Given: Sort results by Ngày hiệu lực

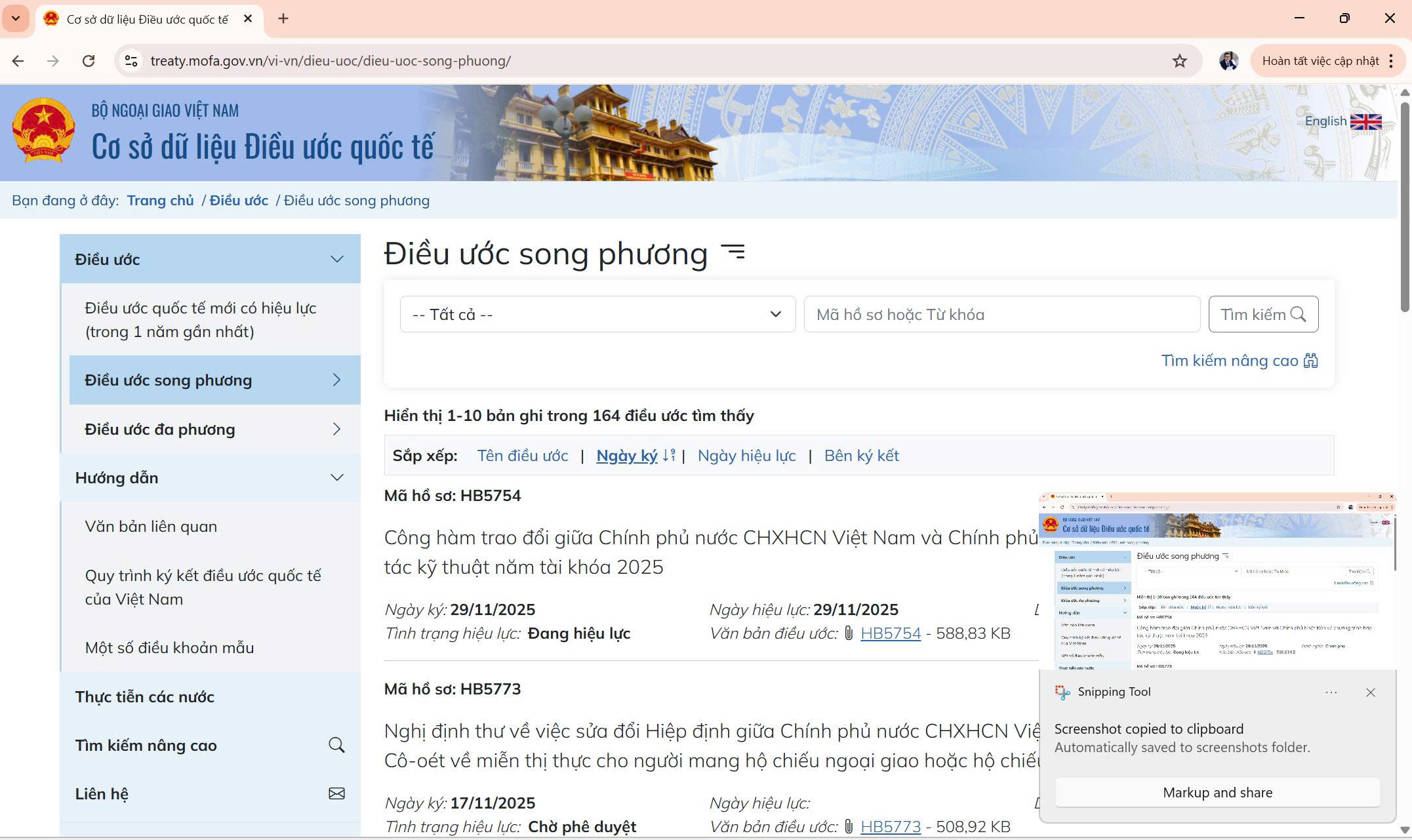Looking at the screenshot, I should coord(746,455).
